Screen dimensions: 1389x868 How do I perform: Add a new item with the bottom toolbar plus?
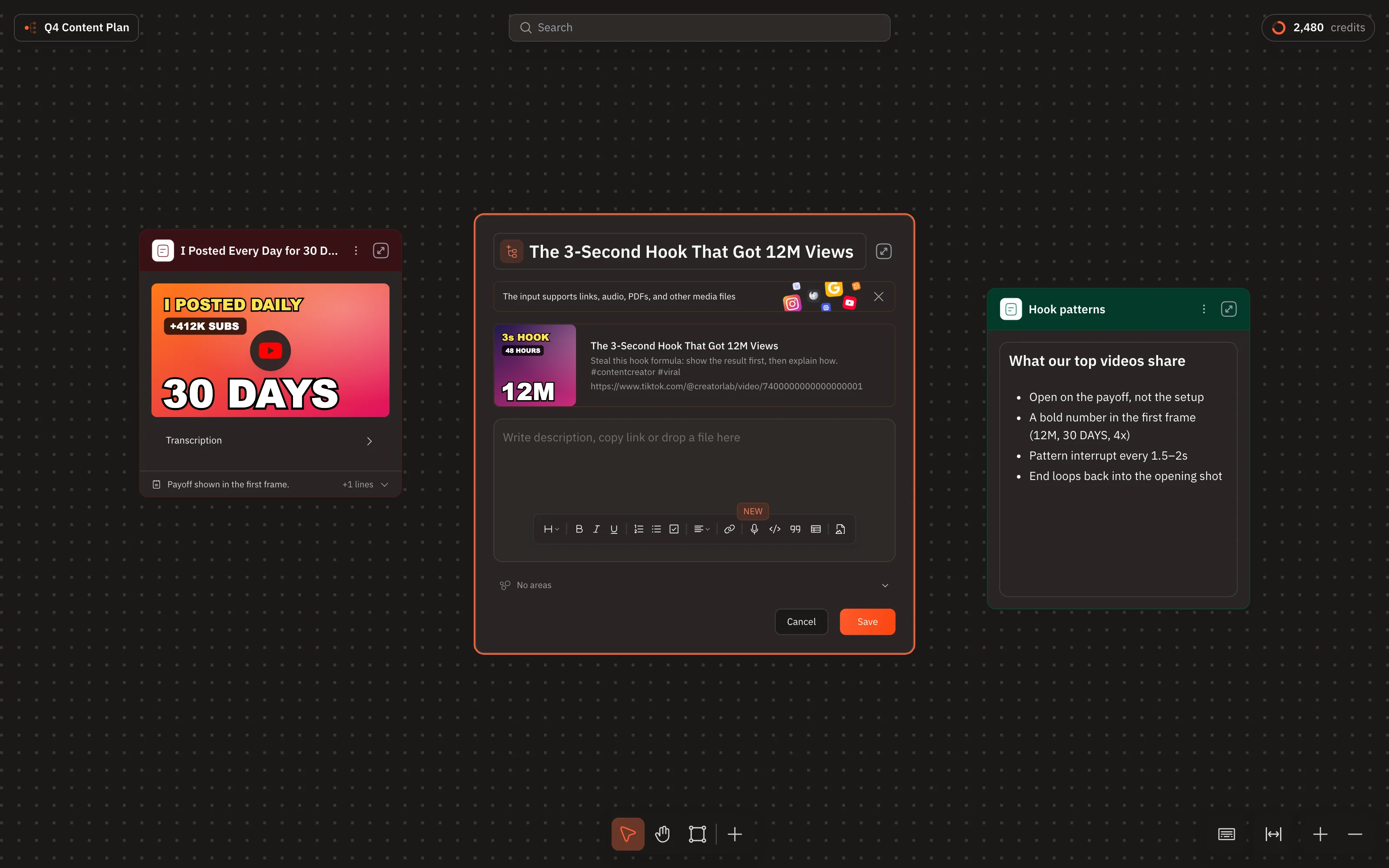point(735,834)
